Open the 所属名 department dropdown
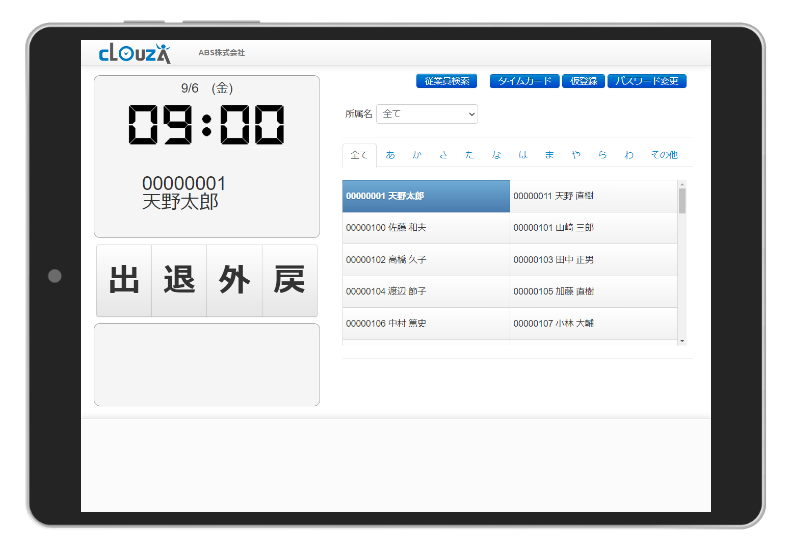This screenshot has width=794, height=553. pos(427,114)
